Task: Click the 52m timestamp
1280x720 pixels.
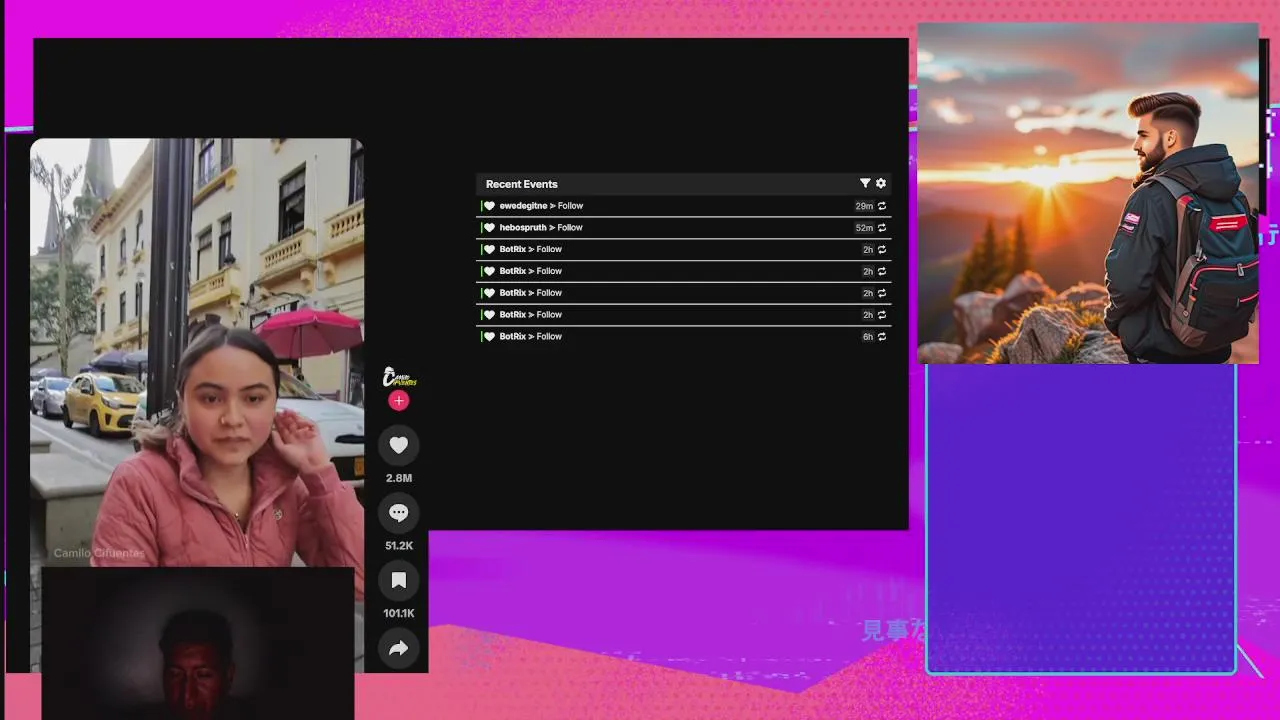Action: tap(864, 228)
